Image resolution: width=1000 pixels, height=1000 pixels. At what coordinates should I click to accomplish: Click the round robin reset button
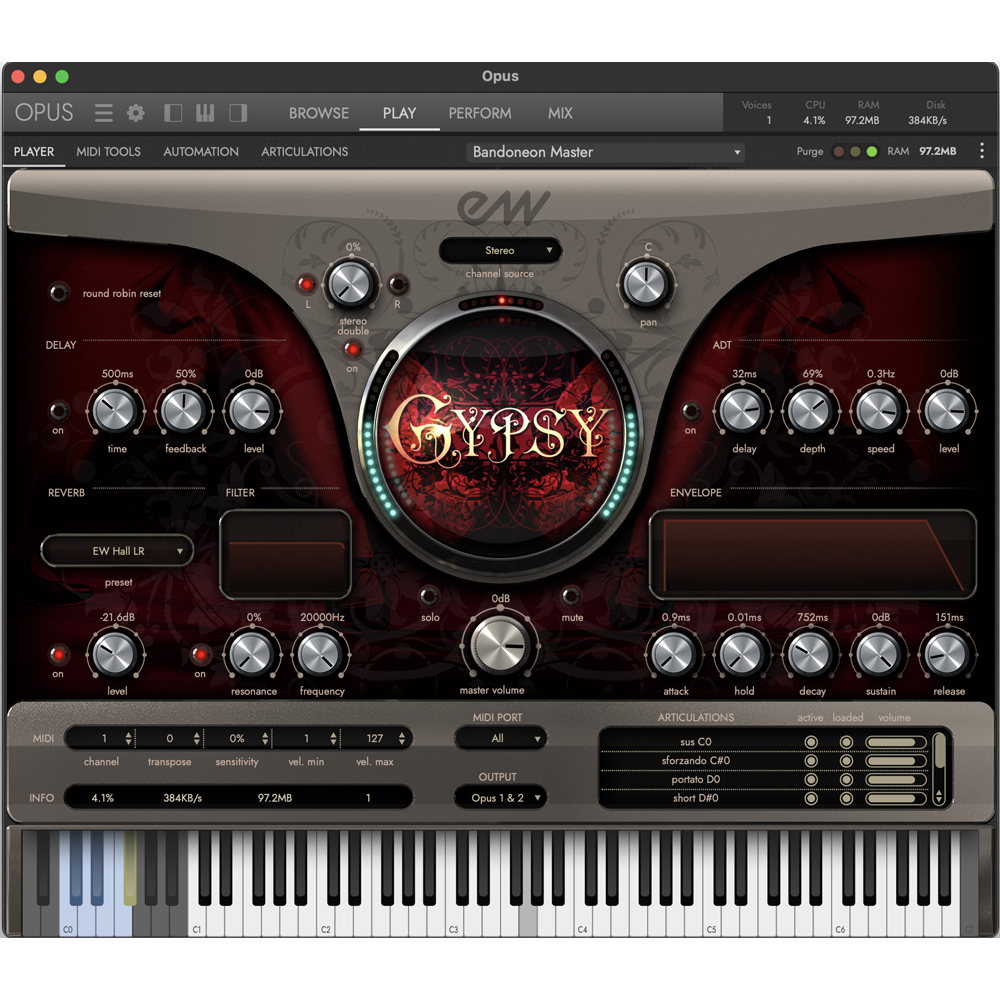point(61,293)
